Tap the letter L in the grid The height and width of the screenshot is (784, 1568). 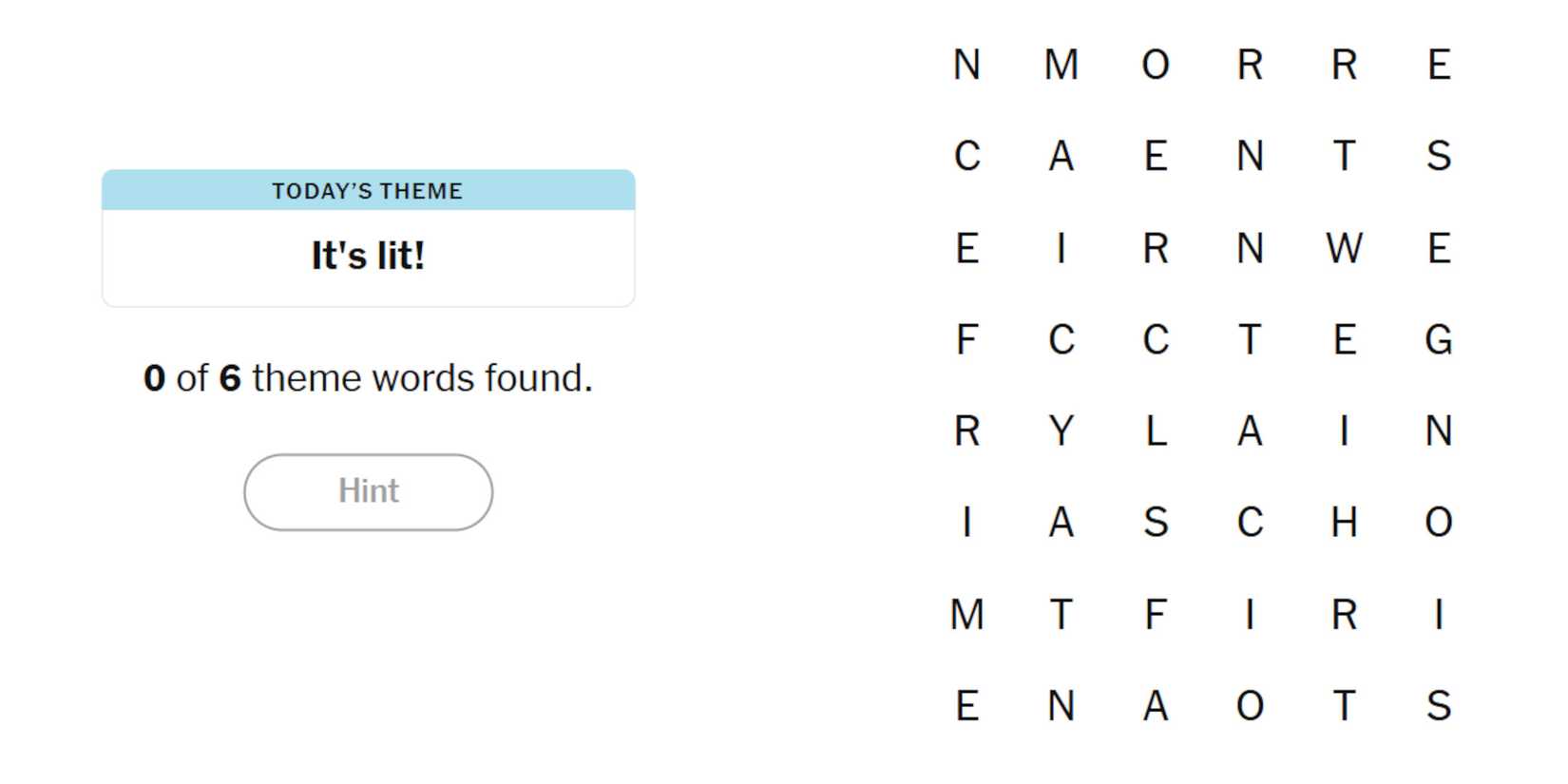point(1155,431)
